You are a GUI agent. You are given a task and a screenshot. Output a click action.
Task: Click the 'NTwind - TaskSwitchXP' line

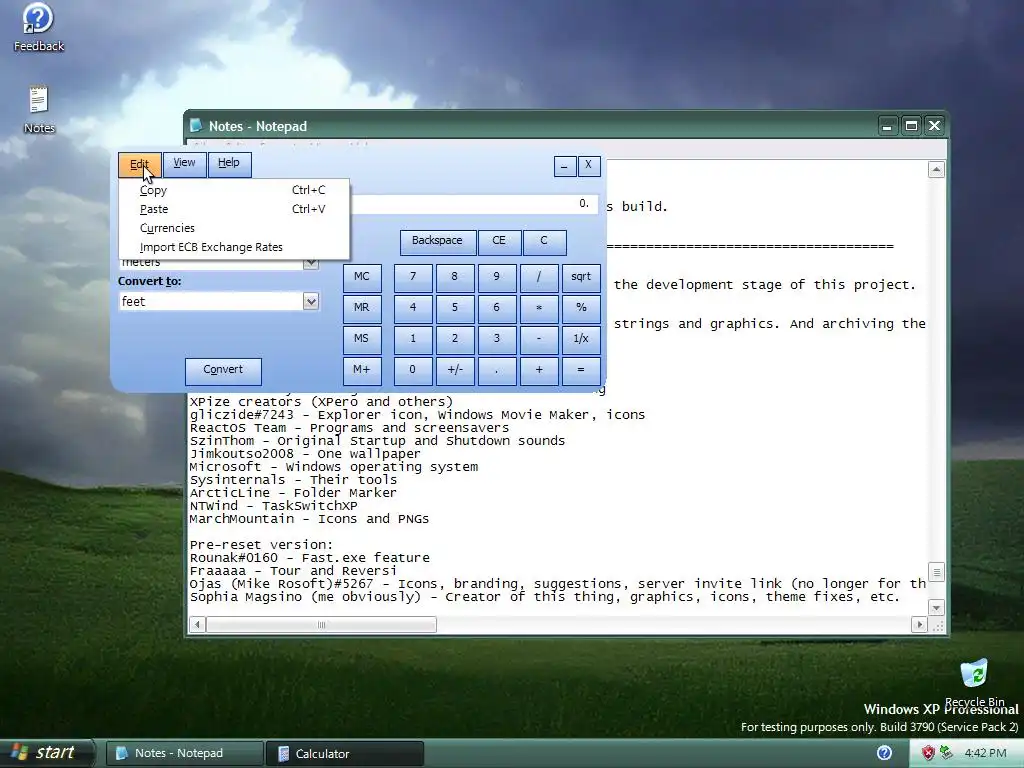273,505
